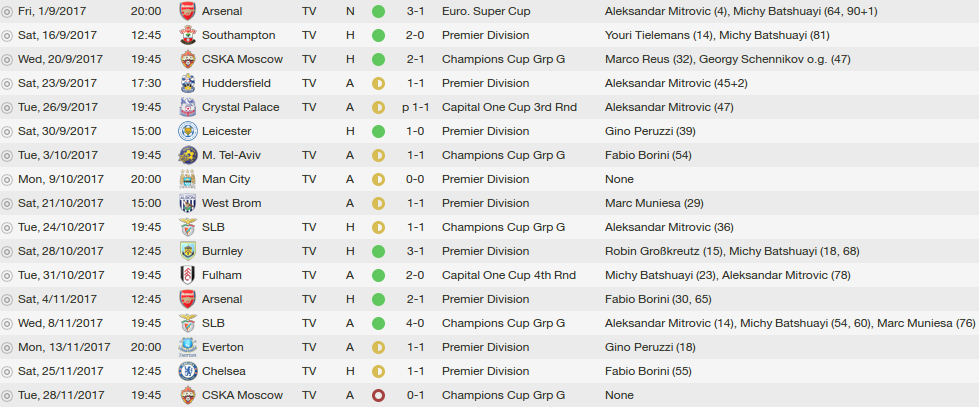Screen dimensions: 979x407
Task: Select the row marker beside Tue, 28/11/2017
Action: point(7,396)
